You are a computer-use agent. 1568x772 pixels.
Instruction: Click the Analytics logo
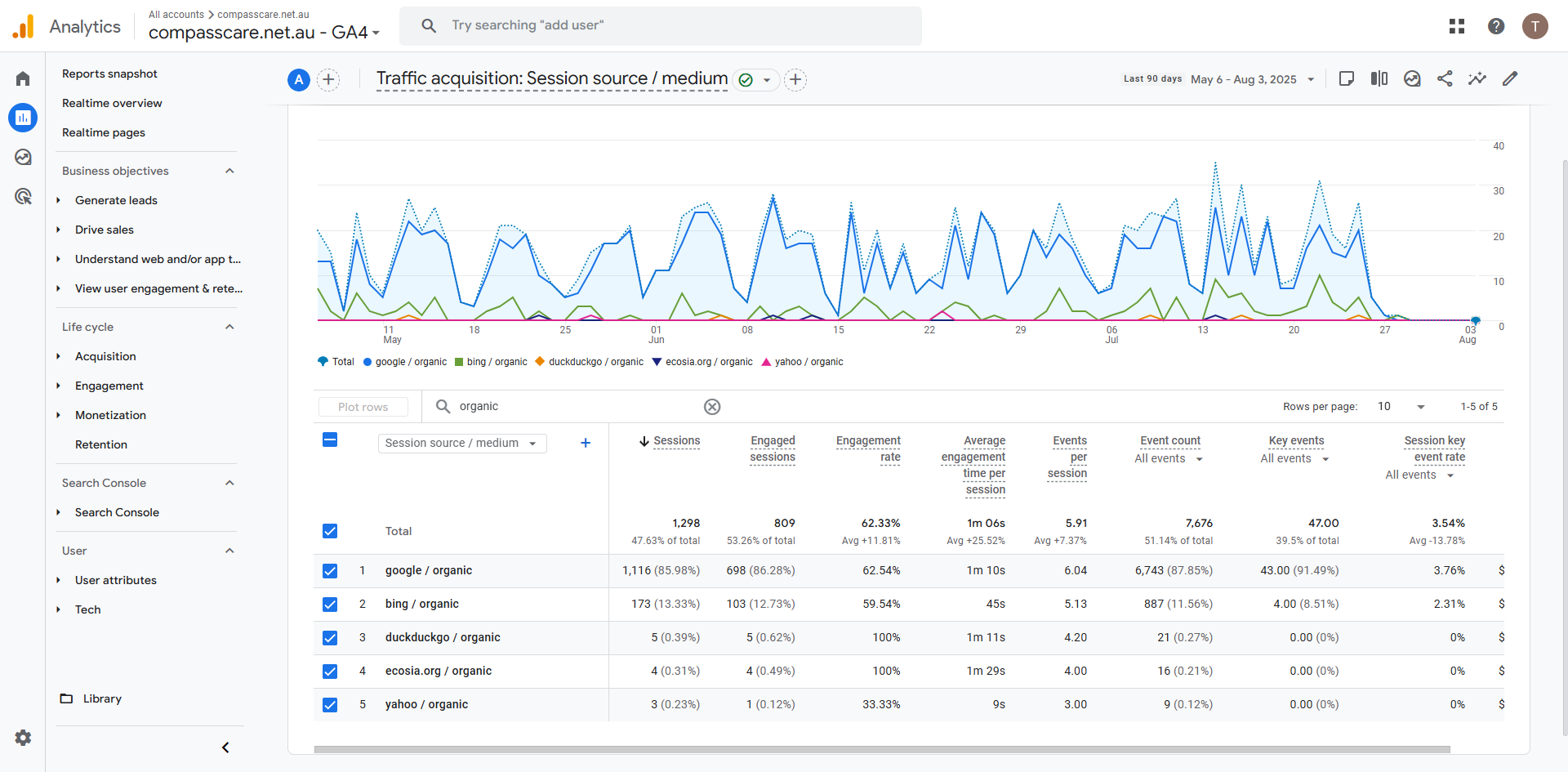coord(24,26)
